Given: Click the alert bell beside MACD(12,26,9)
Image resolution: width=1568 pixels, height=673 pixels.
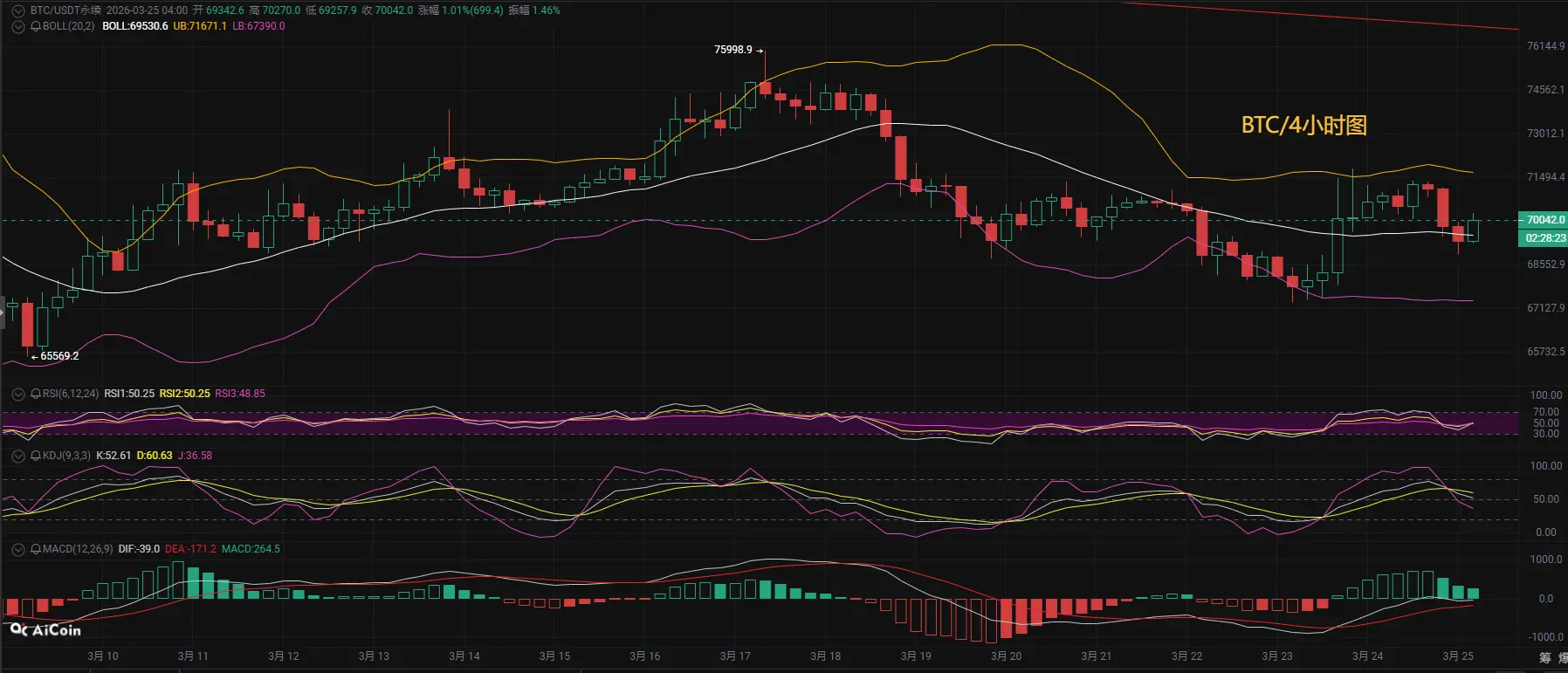Looking at the screenshot, I should click(x=36, y=549).
